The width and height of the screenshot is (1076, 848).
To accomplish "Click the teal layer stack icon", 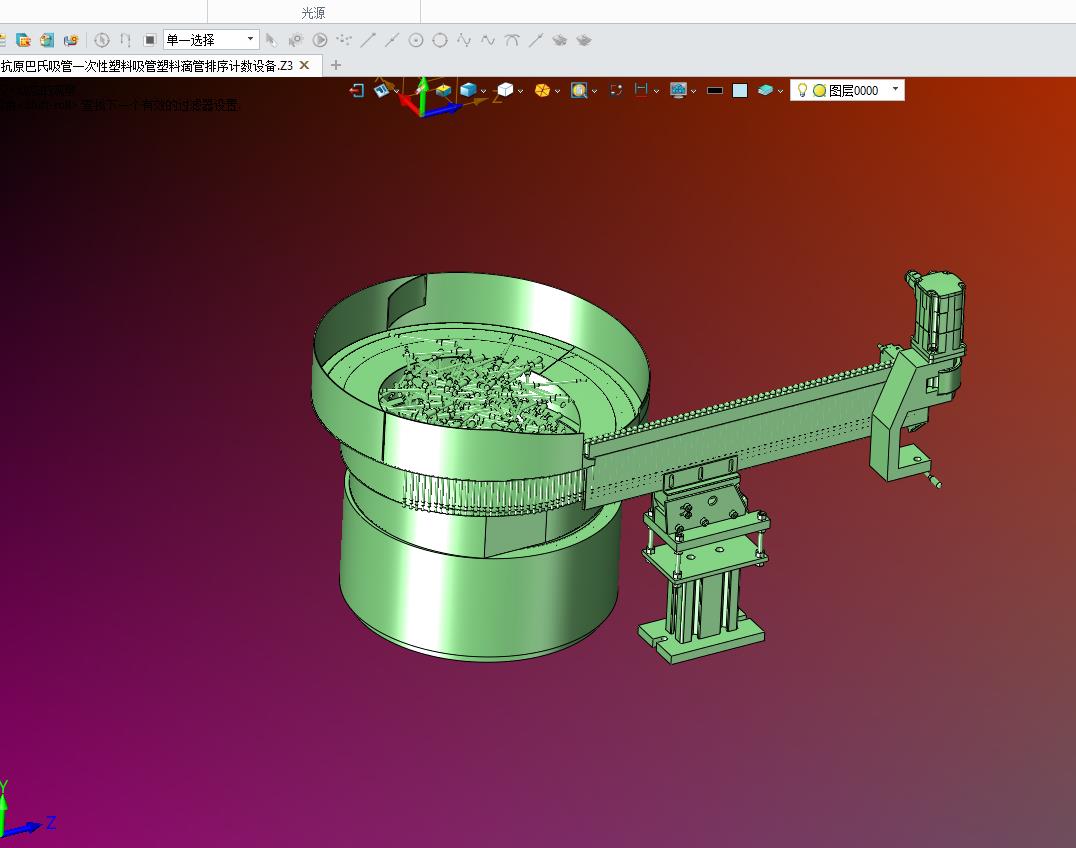I will click(x=765, y=91).
